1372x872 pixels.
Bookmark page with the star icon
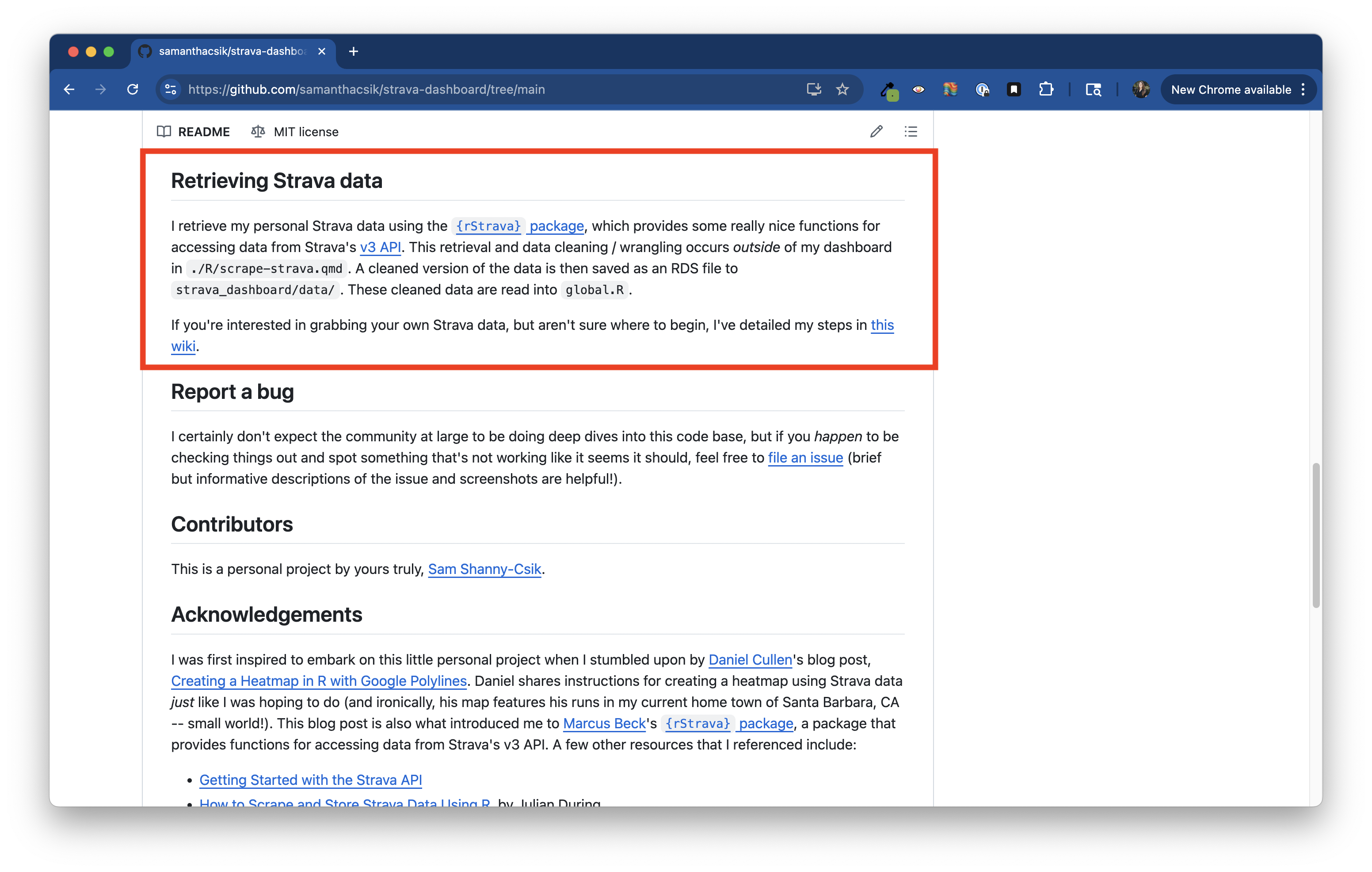[842, 89]
